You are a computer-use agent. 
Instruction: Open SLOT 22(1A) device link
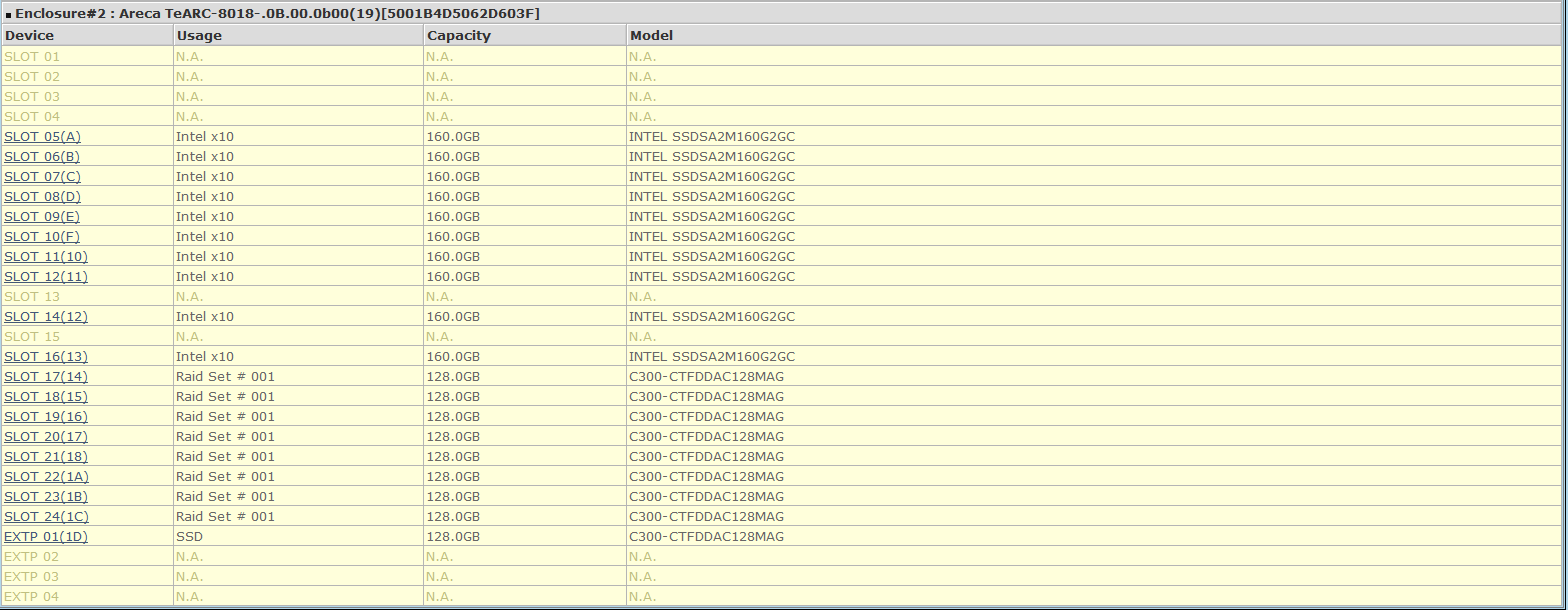click(46, 476)
